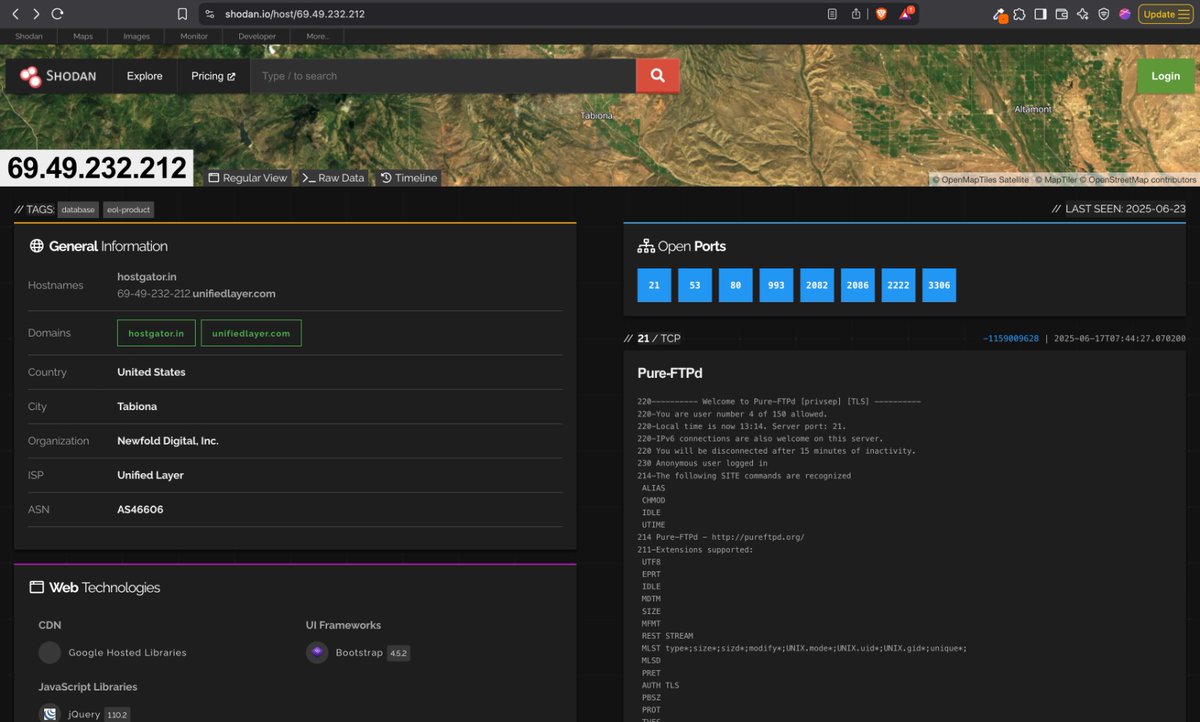Open the browser profile avatar
The width and height of the screenshot is (1200, 722).
click(1125, 14)
